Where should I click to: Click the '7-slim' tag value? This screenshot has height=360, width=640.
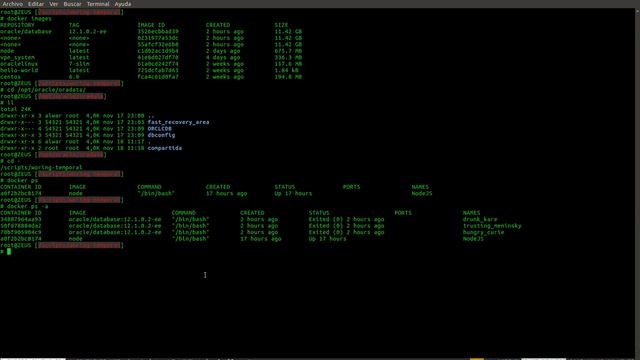[79, 64]
